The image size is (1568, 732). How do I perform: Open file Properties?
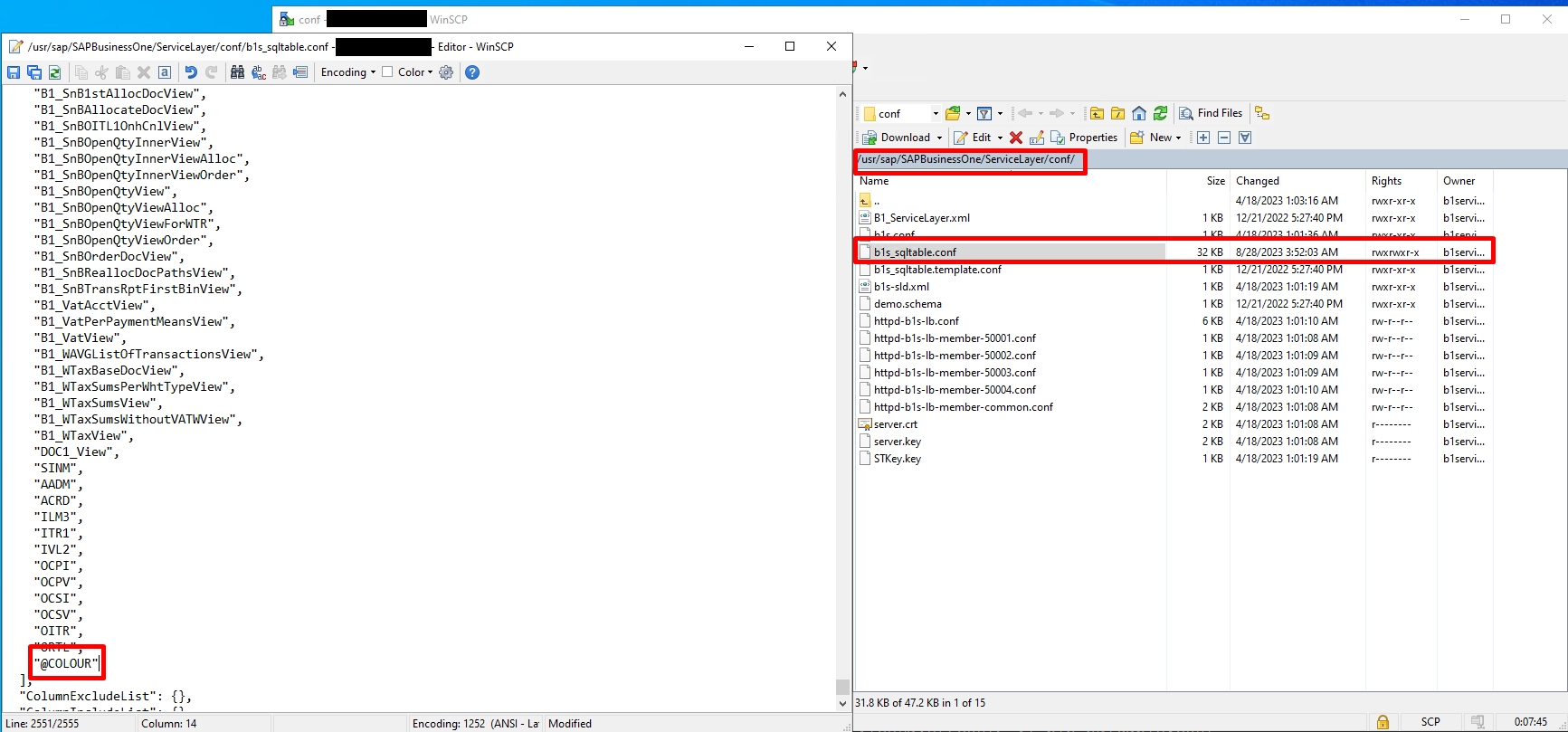pos(1084,138)
